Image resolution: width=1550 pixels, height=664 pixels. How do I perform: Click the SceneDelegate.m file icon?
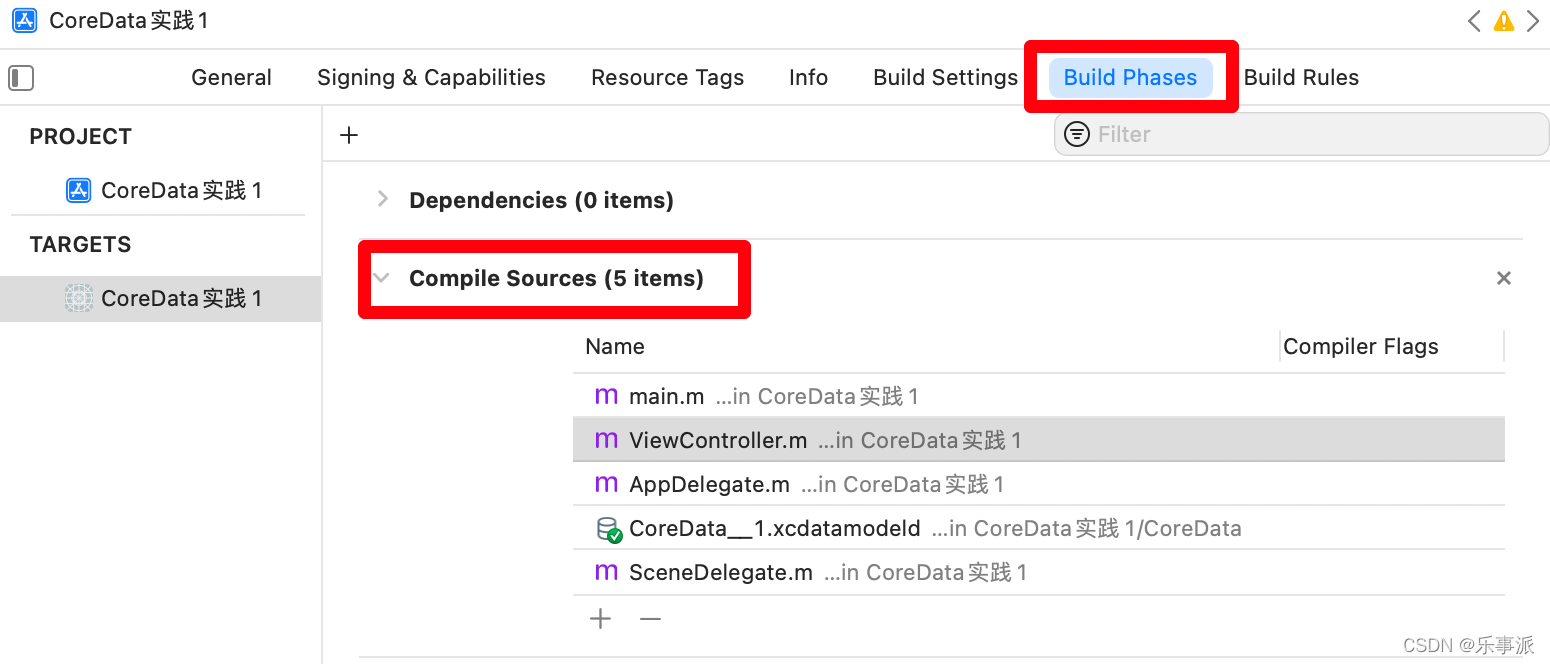606,572
